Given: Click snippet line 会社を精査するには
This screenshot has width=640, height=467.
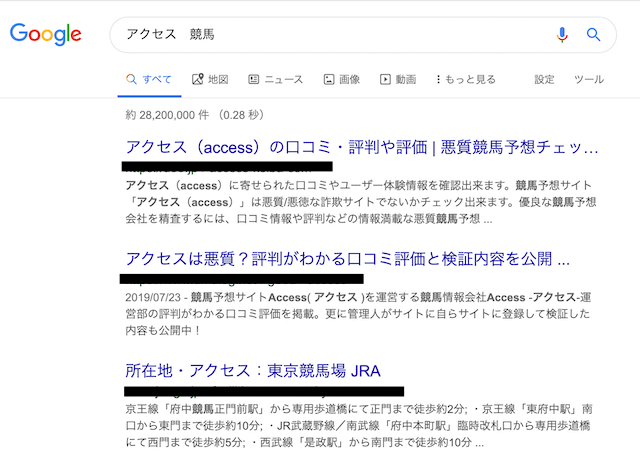Looking at the screenshot, I should [309, 219].
